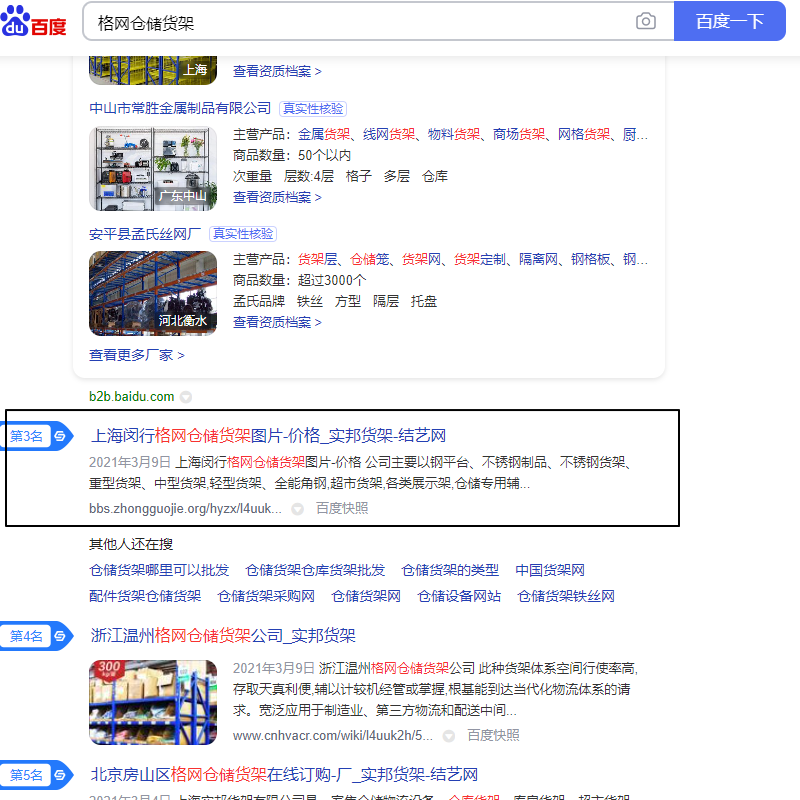Open 中山市常胜金属制品有限公司 company link
800x800 pixels.
[180, 108]
